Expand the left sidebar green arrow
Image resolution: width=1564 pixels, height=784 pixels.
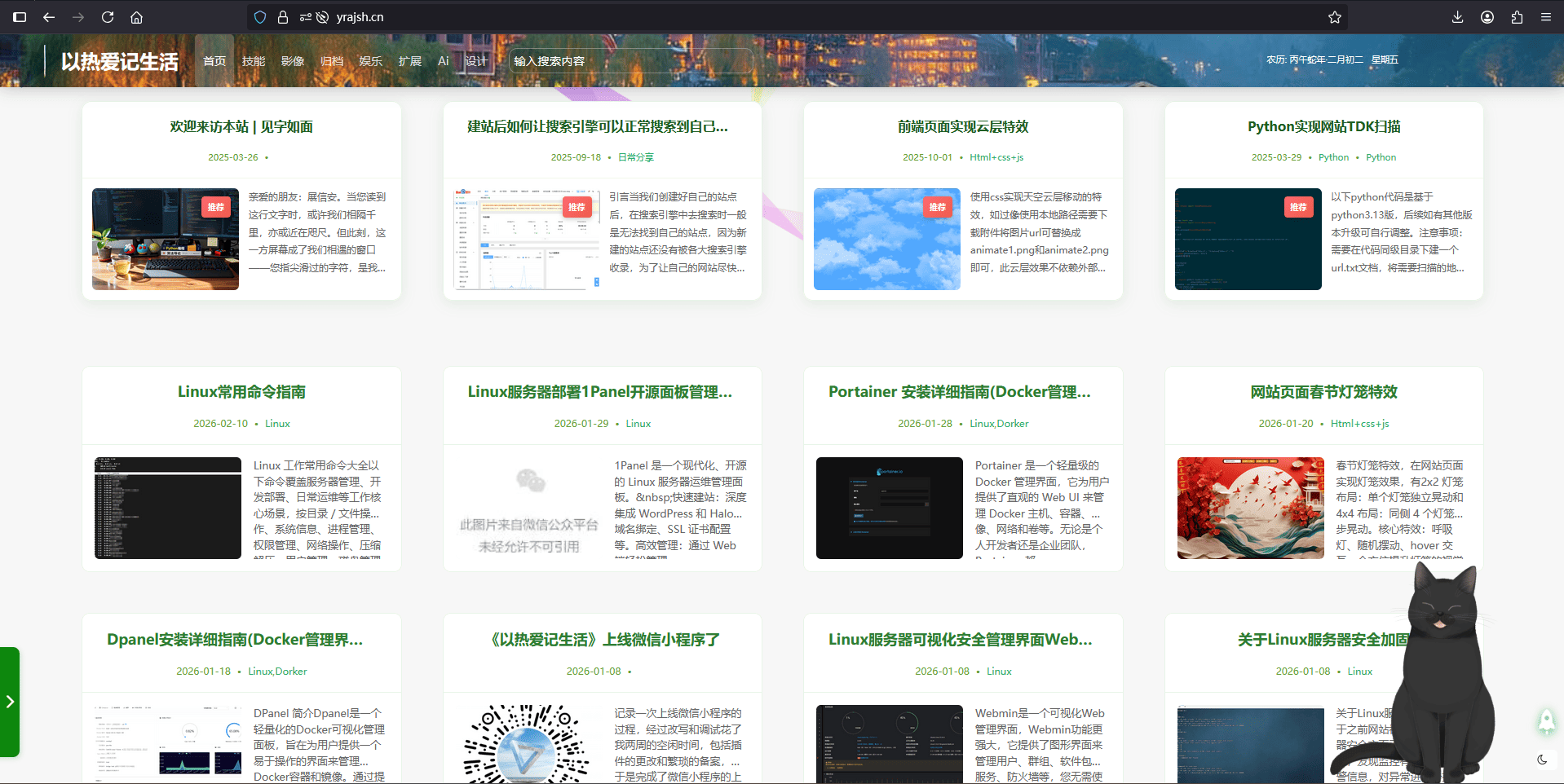11,702
